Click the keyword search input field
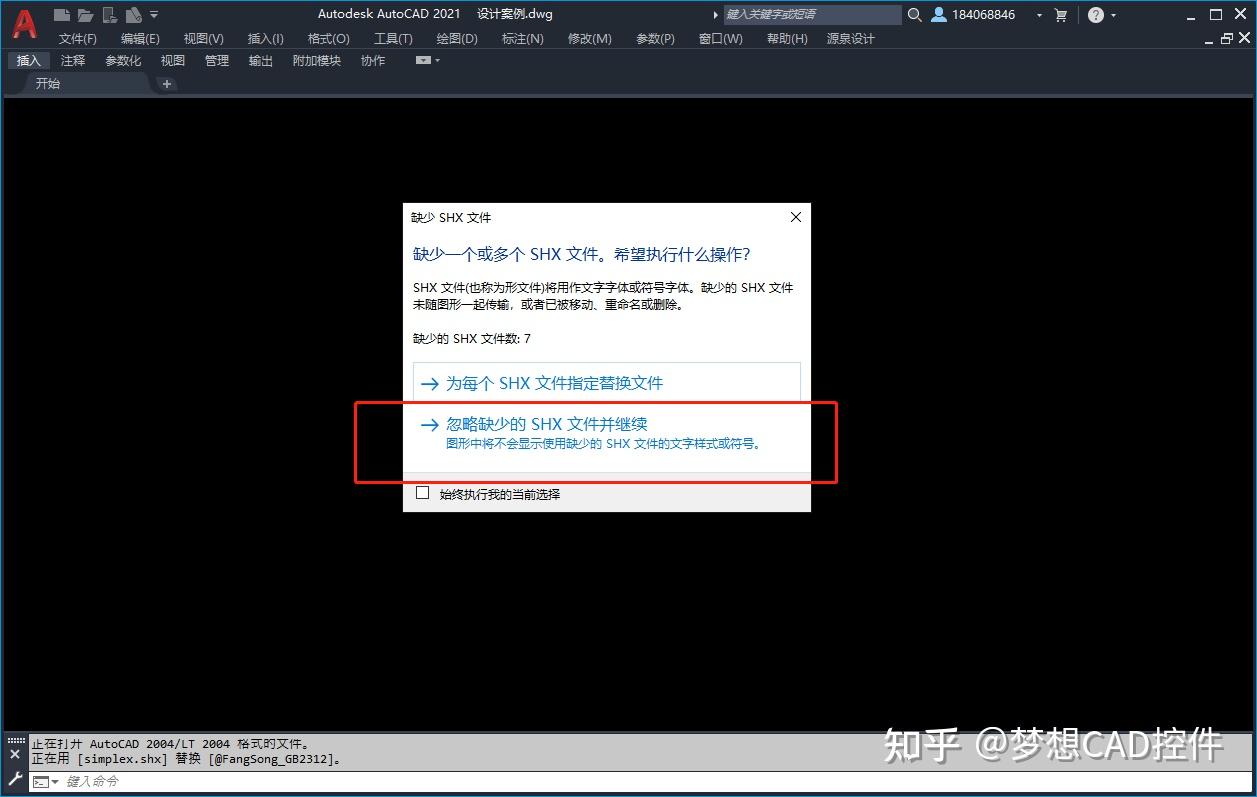Image resolution: width=1257 pixels, height=797 pixels. click(x=812, y=15)
